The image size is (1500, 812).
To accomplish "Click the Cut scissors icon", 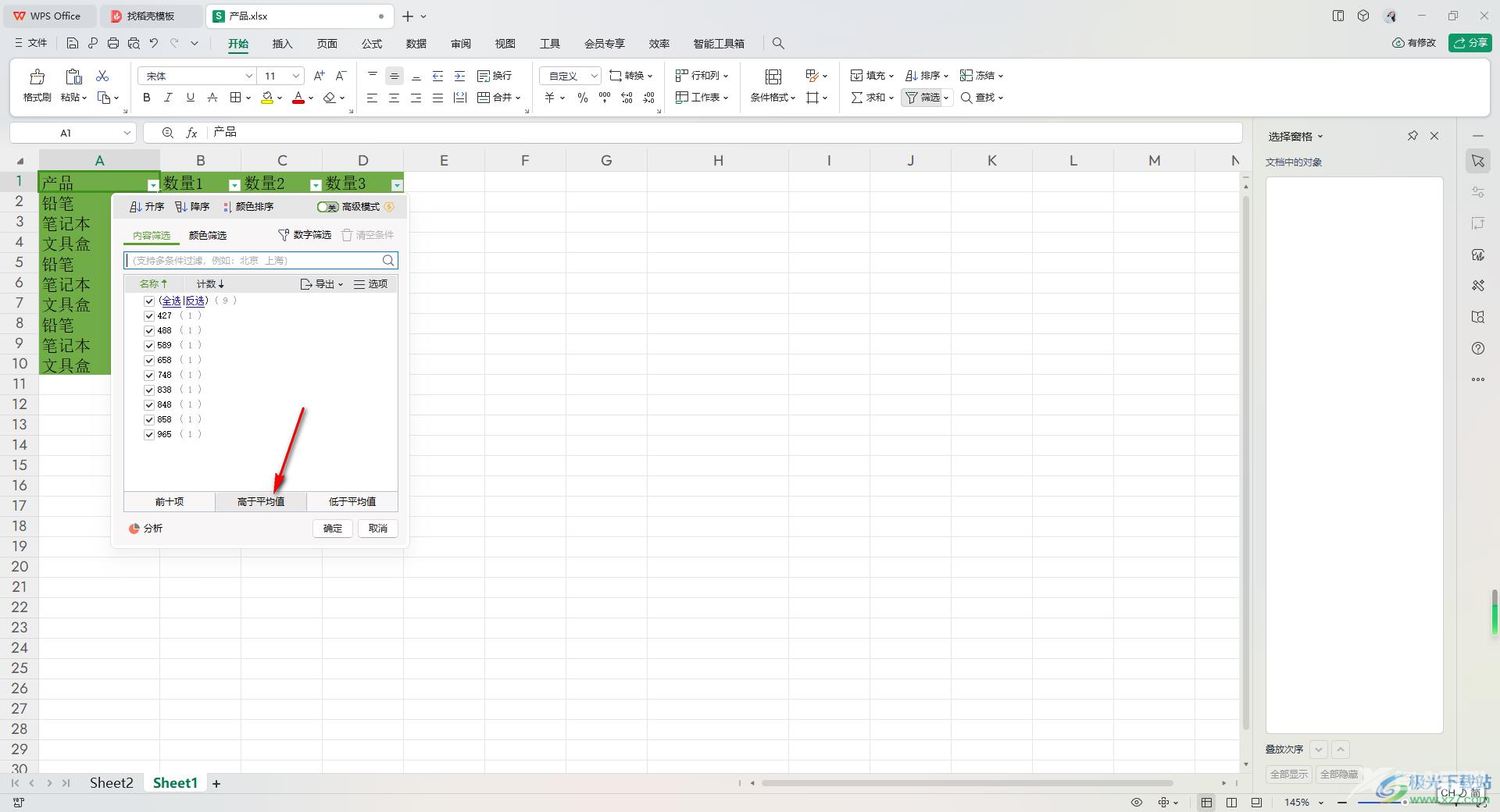I will click(x=102, y=76).
